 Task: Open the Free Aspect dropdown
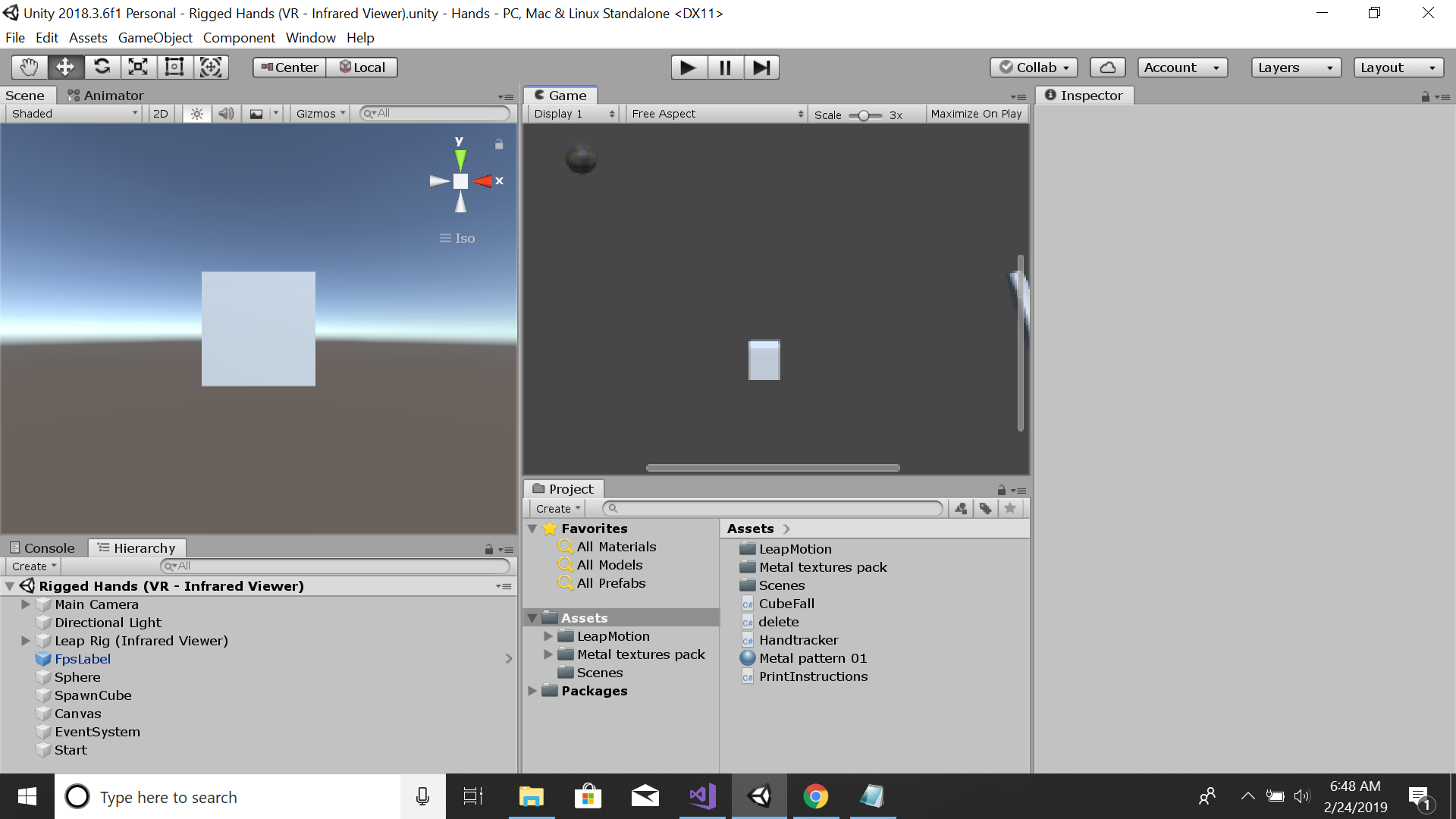pyautogui.click(x=717, y=114)
